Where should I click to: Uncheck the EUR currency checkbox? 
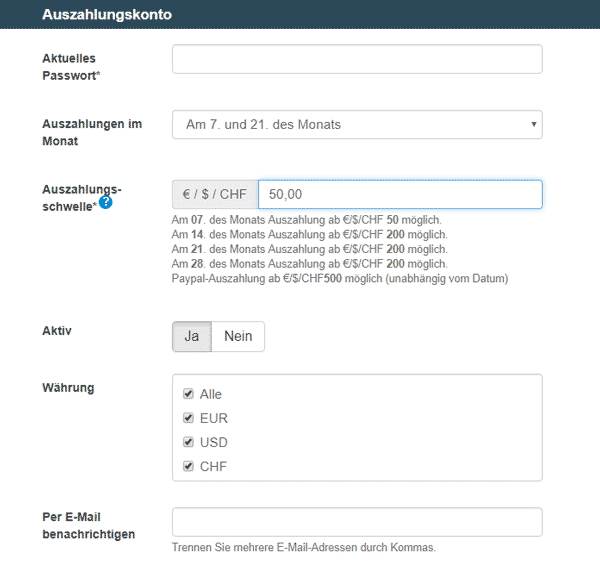pyautogui.click(x=188, y=418)
